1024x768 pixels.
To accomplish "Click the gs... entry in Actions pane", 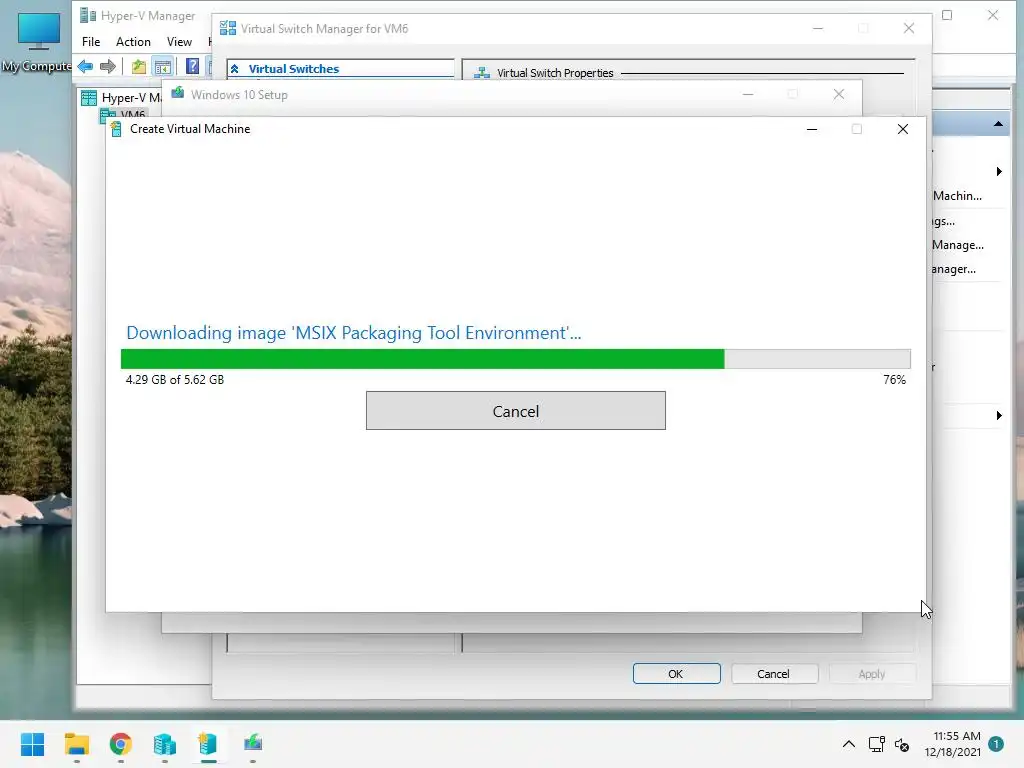I will pyautogui.click(x=944, y=221).
